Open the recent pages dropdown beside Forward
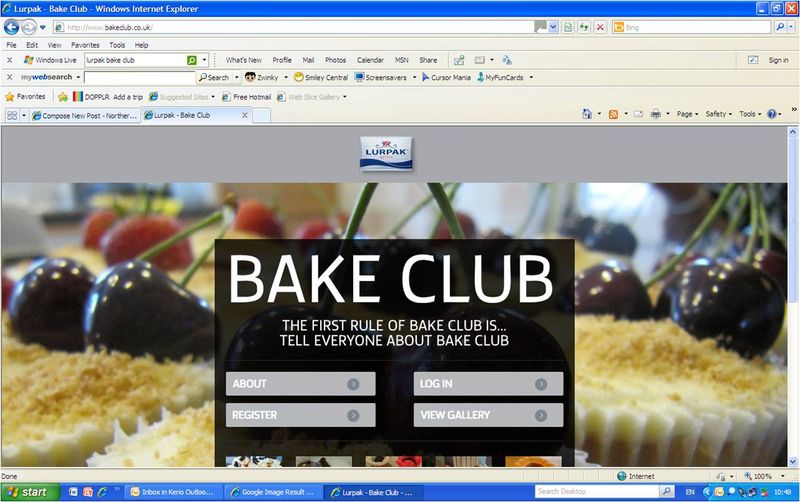This screenshot has height=502, width=800. tap(43, 28)
